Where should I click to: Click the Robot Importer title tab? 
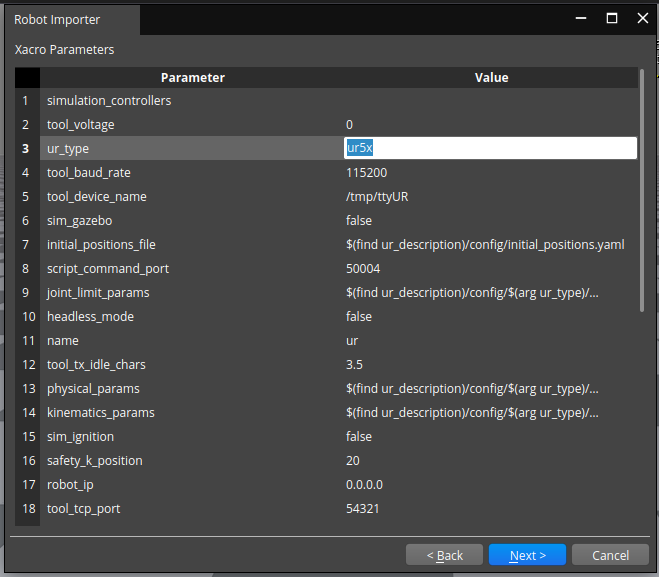(x=57, y=19)
